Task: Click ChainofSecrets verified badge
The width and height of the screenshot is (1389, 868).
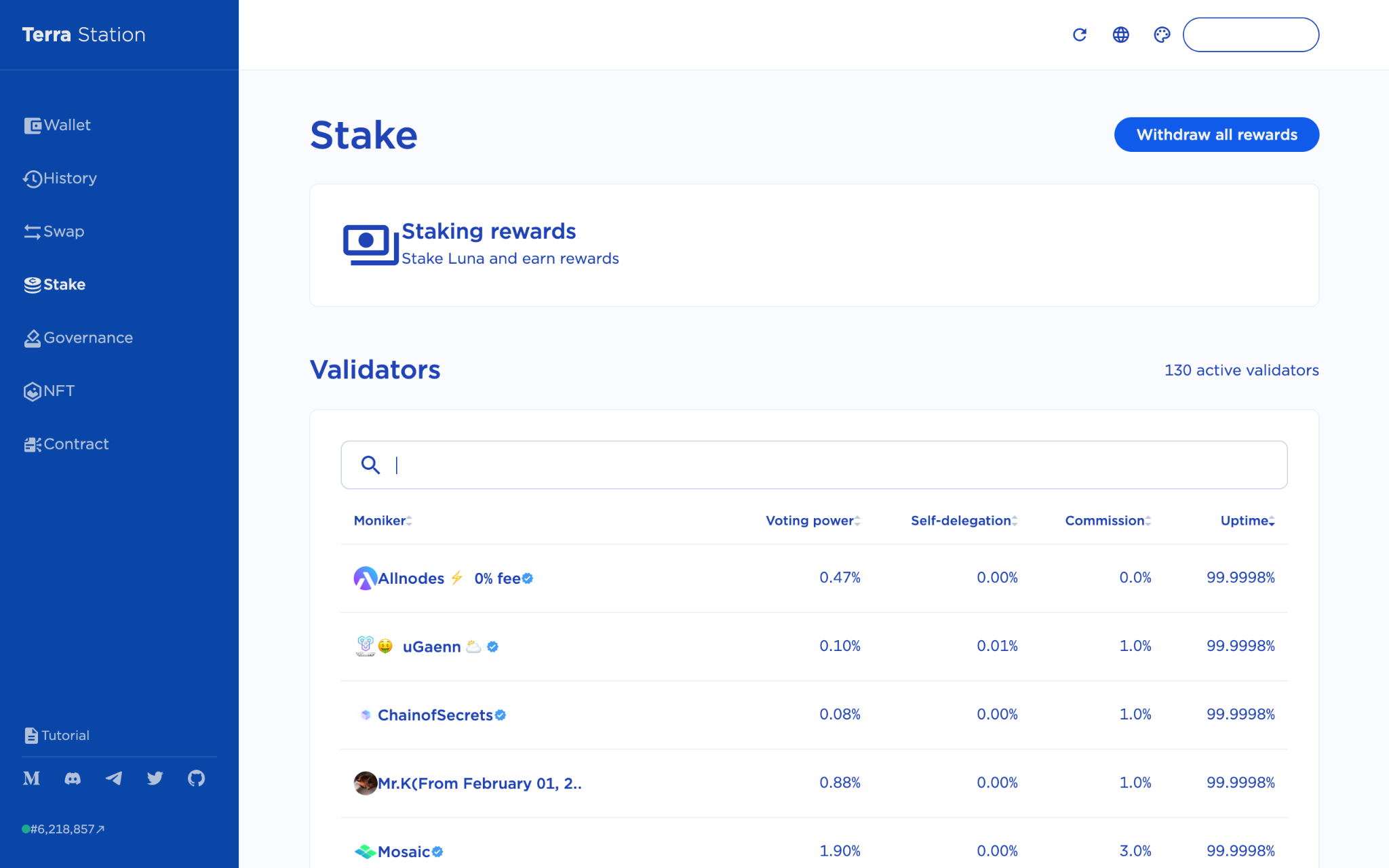Action: (x=501, y=715)
